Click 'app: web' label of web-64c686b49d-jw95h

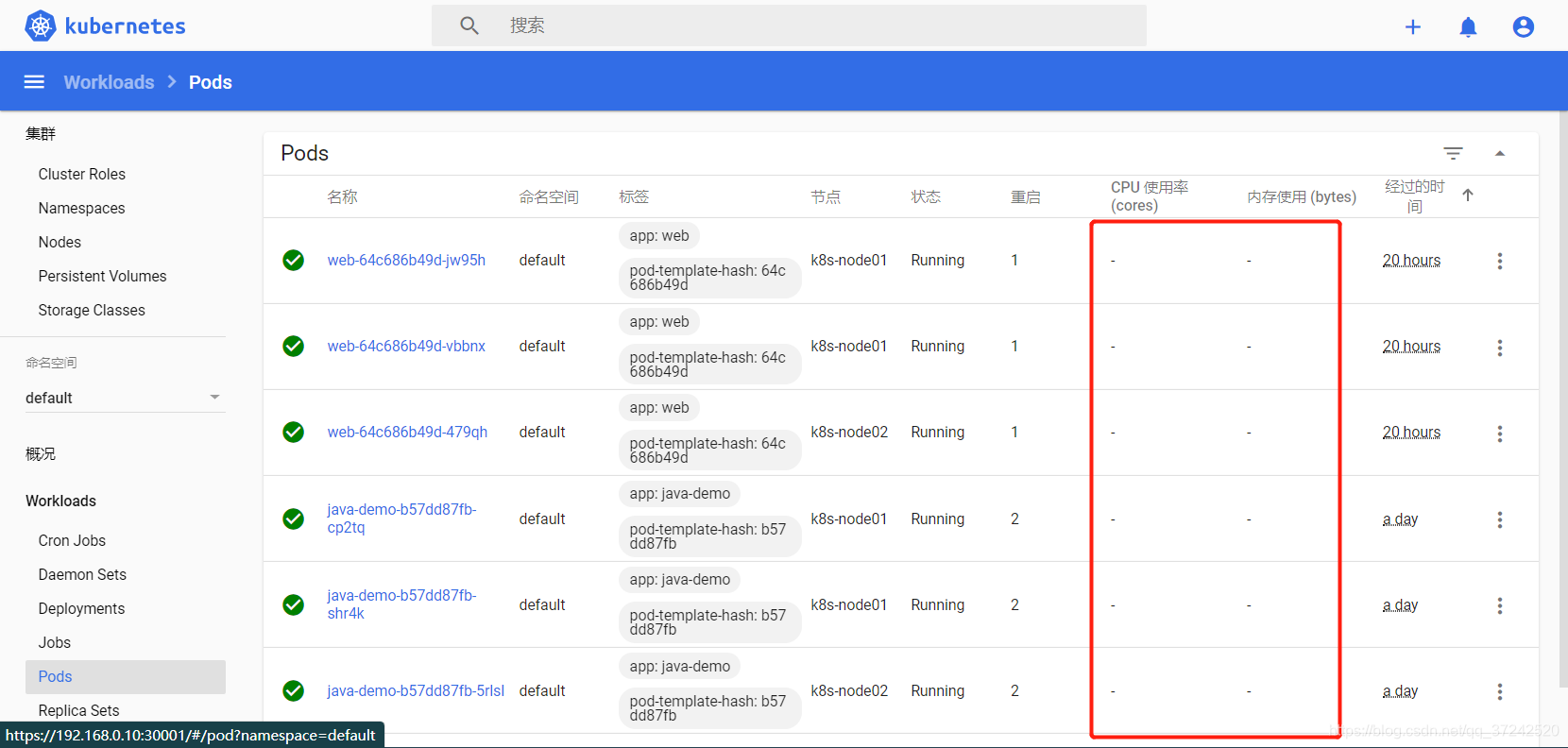click(x=659, y=236)
